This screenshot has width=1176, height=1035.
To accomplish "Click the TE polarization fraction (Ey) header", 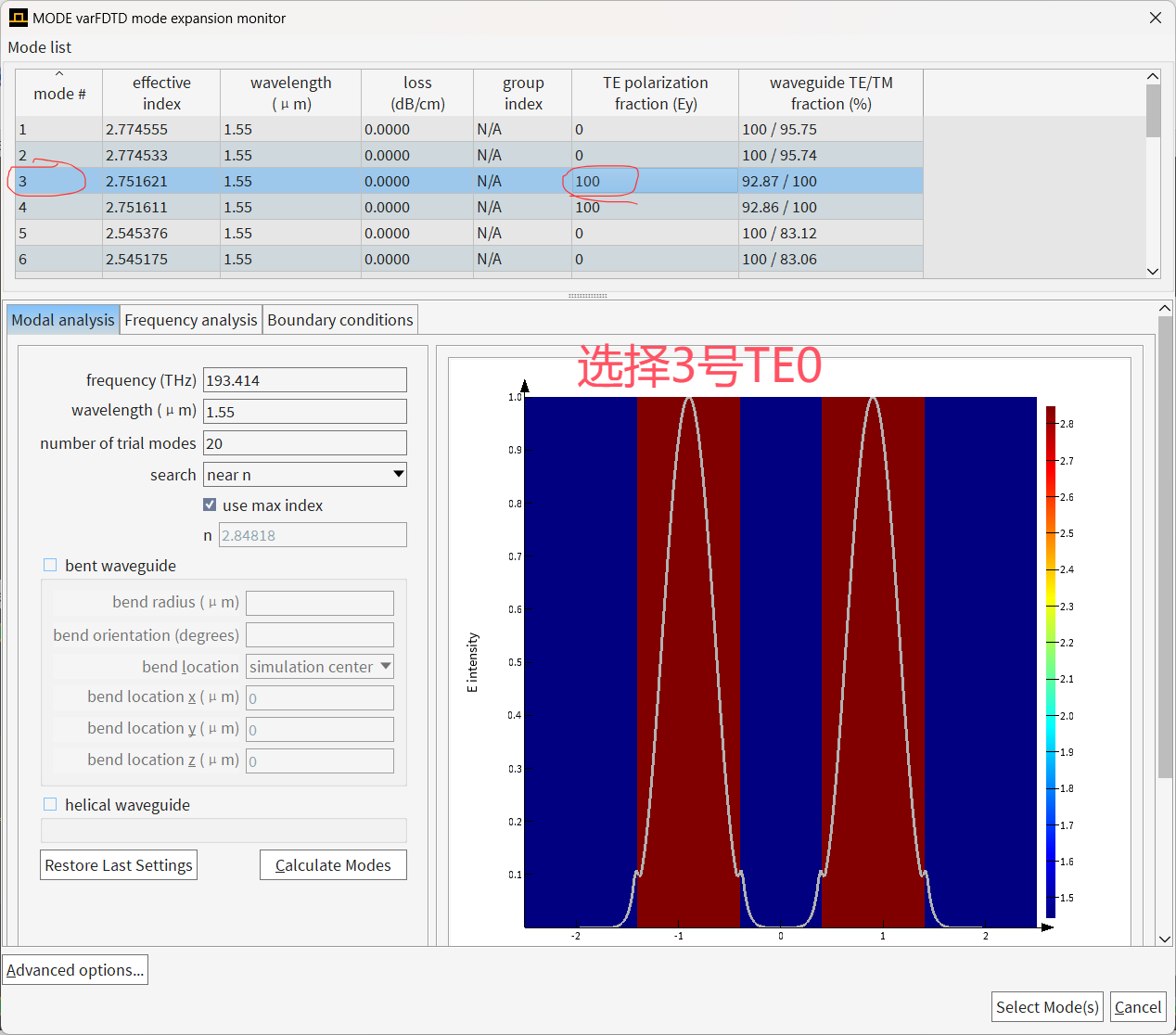I will point(656,94).
